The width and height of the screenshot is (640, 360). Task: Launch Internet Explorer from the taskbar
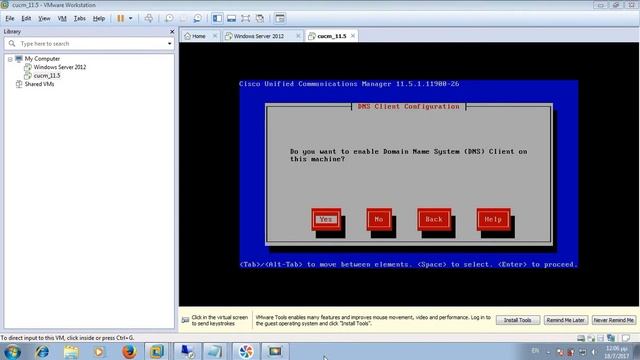pos(42,351)
